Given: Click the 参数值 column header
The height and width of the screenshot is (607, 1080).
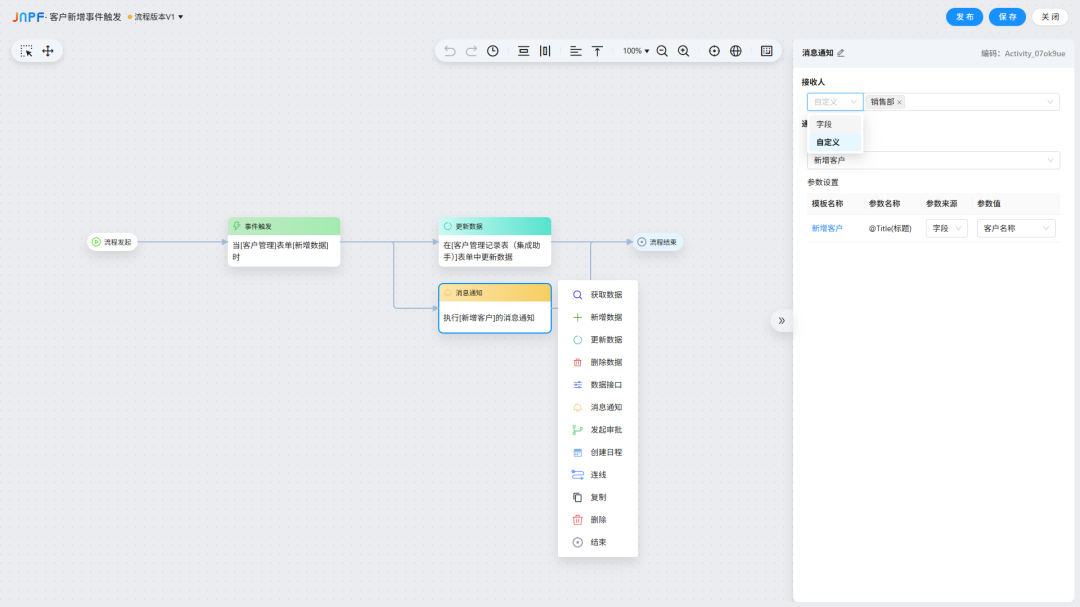Looking at the screenshot, I should coord(989,204).
